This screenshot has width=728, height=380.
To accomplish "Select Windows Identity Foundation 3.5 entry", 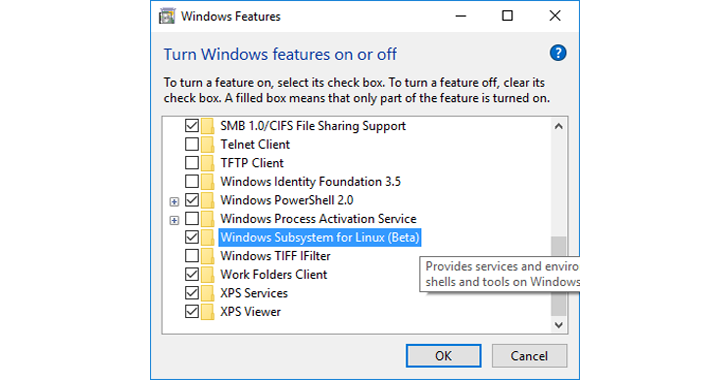I will [310, 182].
